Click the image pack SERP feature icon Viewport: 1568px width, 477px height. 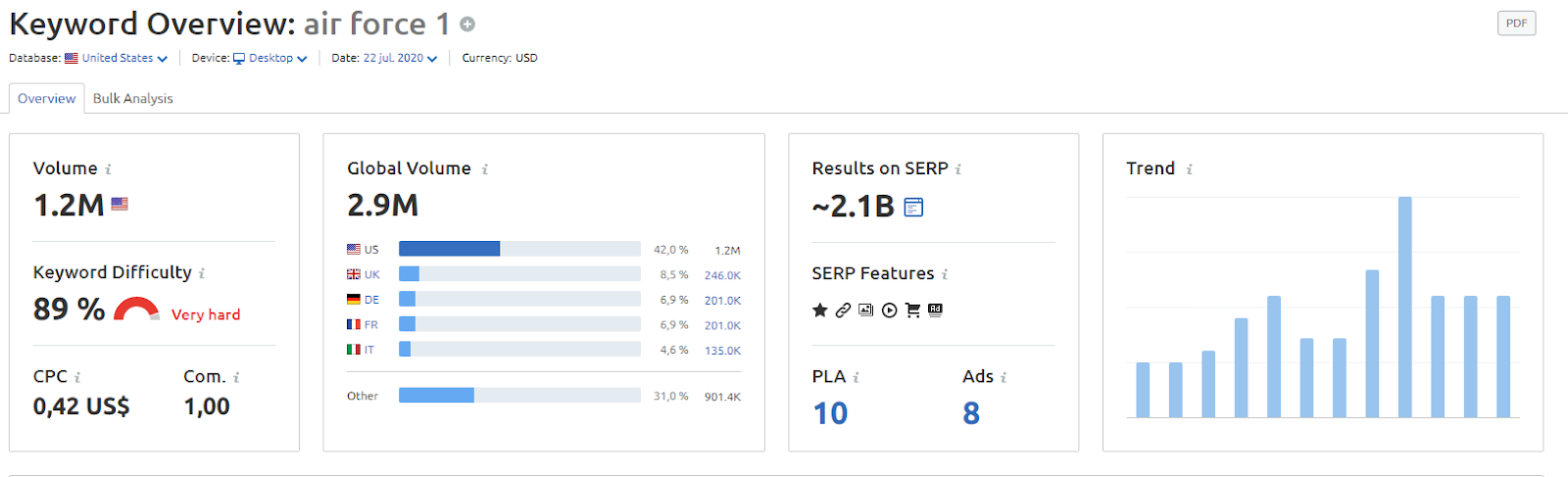[x=865, y=310]
